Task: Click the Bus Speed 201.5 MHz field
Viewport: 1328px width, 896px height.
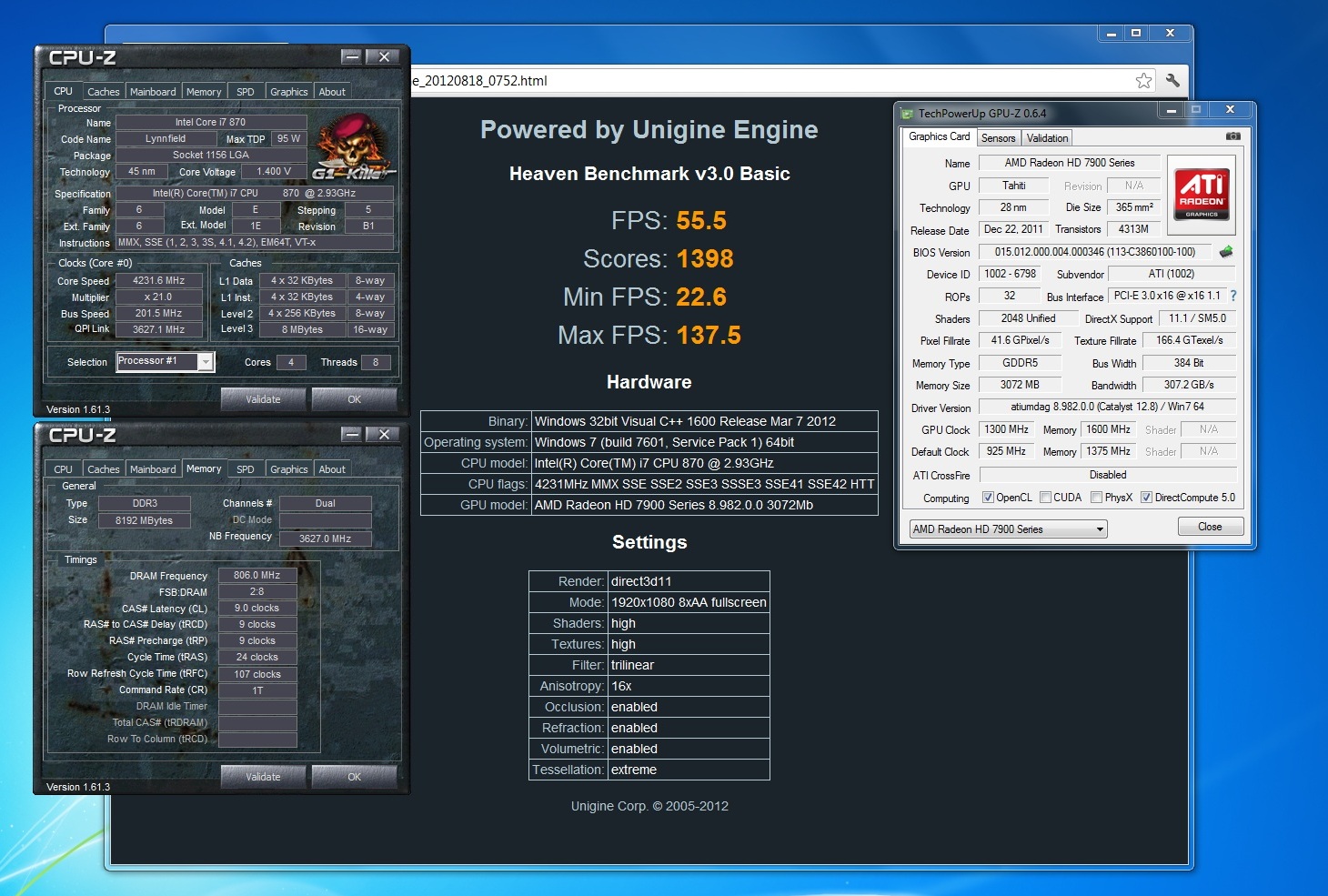Action: [x=158, y=314]
